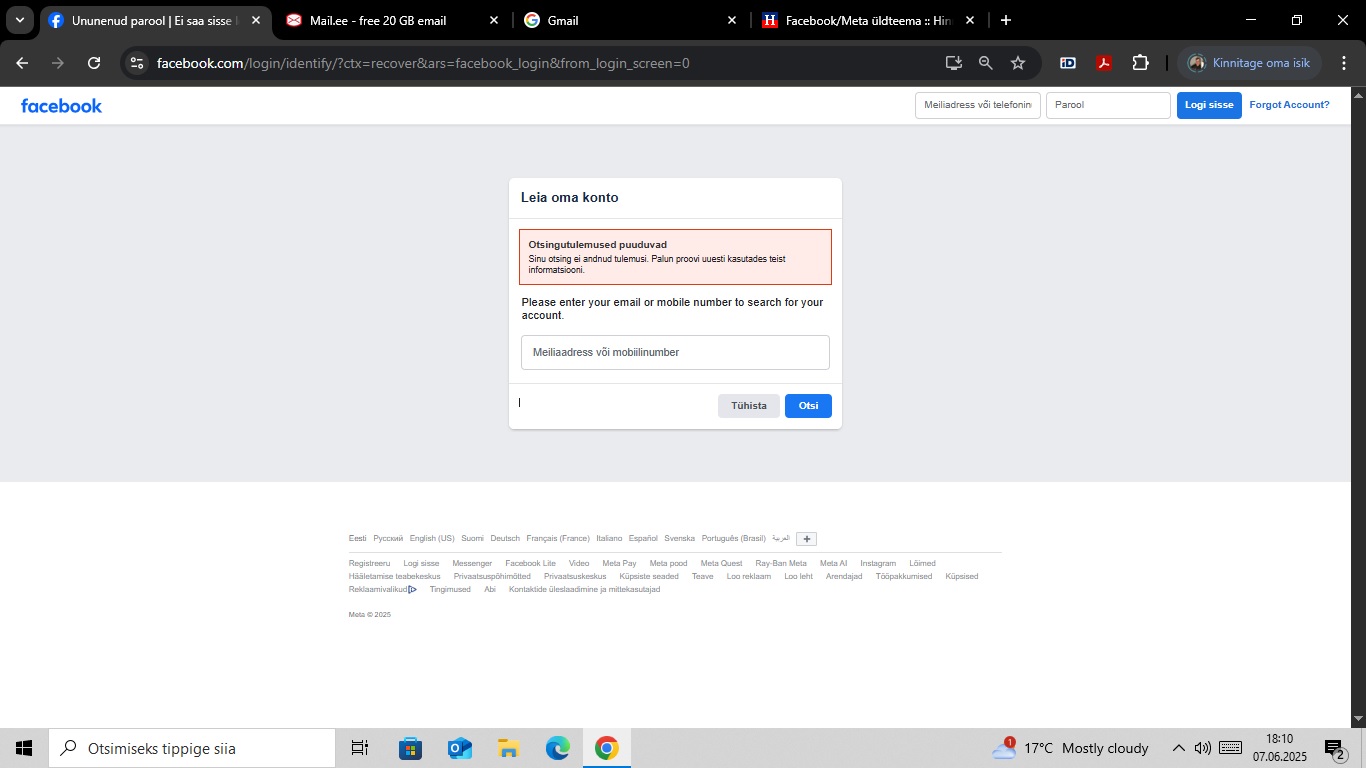Open the Ray-Ban Meta footer link
This screenshot has height=768, width=1366.
(781, 564)
